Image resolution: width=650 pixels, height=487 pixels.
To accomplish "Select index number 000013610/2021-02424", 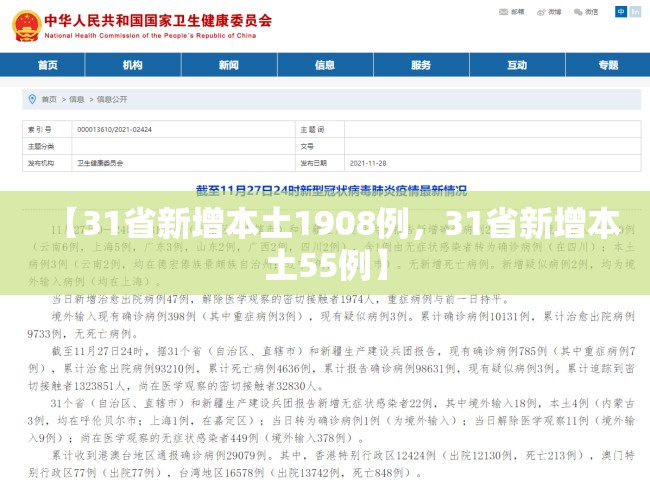I will pos(114,130).
